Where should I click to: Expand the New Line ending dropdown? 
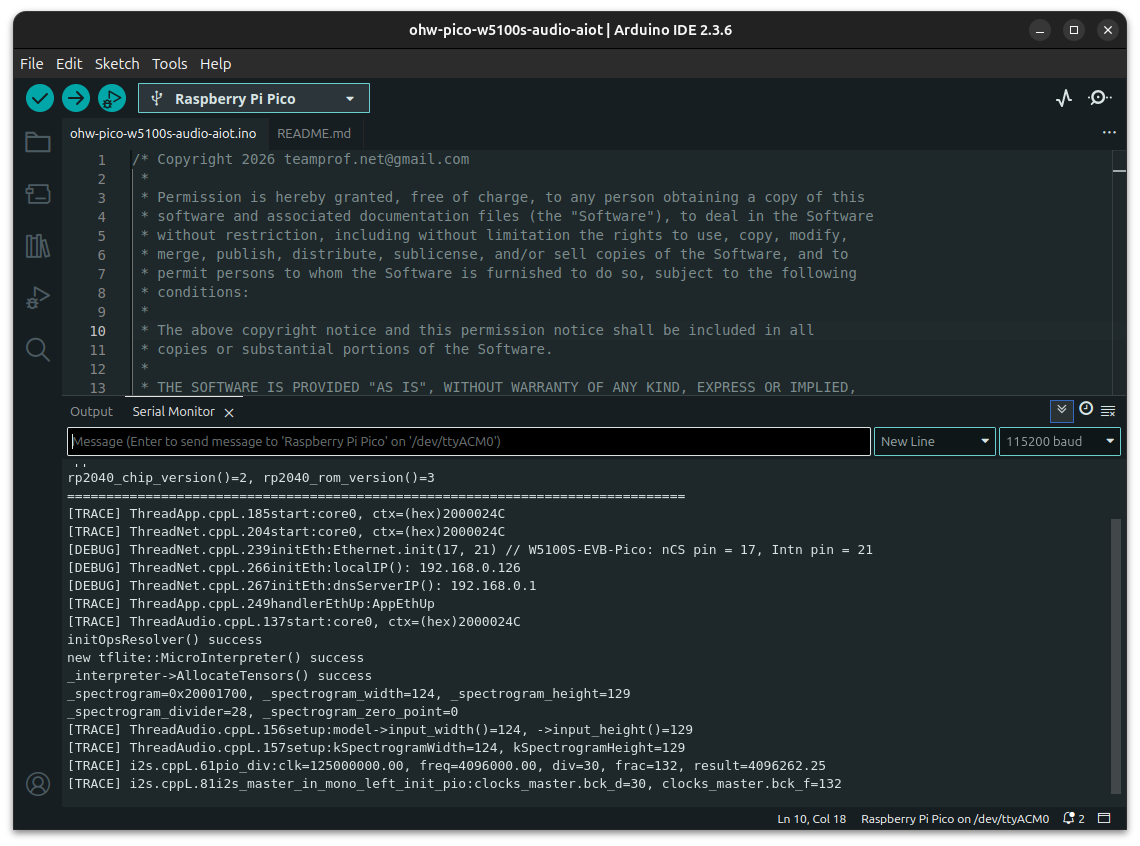pyautogui.click(x=934, y=442)
